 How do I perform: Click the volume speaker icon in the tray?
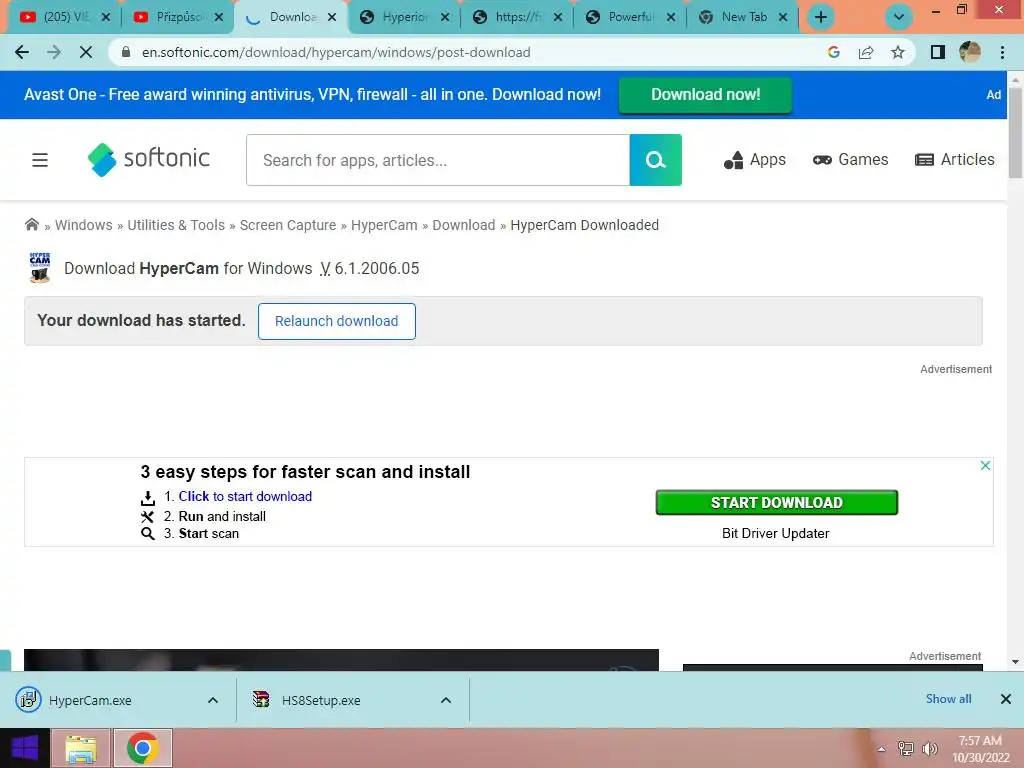[929, 749]
